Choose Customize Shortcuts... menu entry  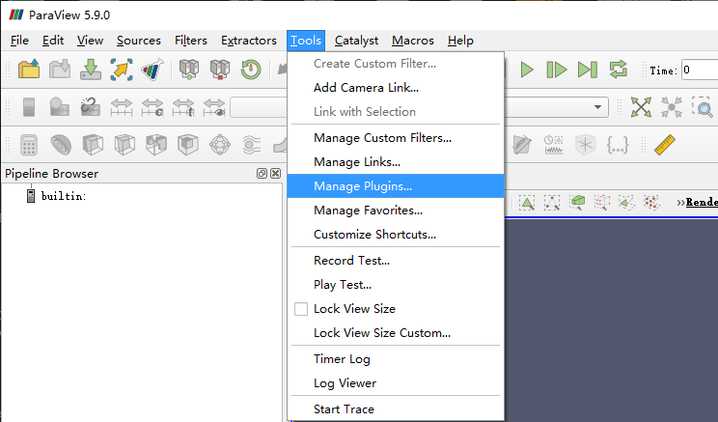click(396, 234)
